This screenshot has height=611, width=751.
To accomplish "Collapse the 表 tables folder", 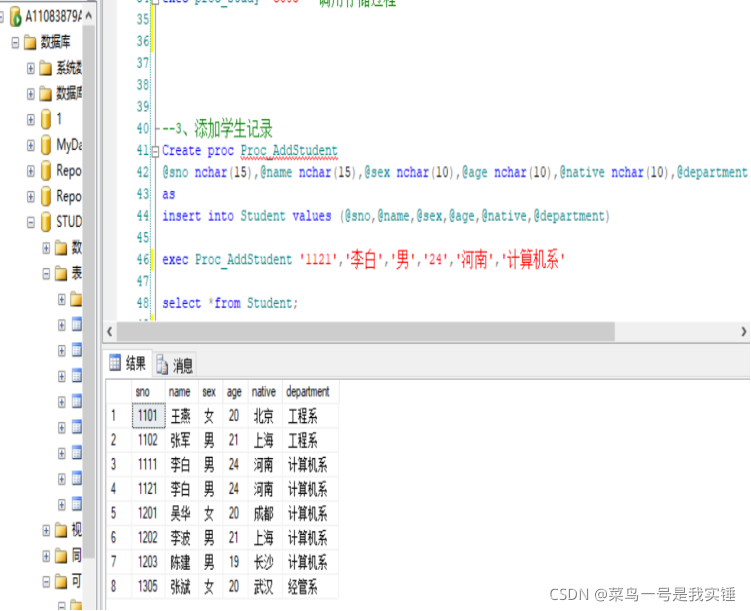I will [46, 274].
